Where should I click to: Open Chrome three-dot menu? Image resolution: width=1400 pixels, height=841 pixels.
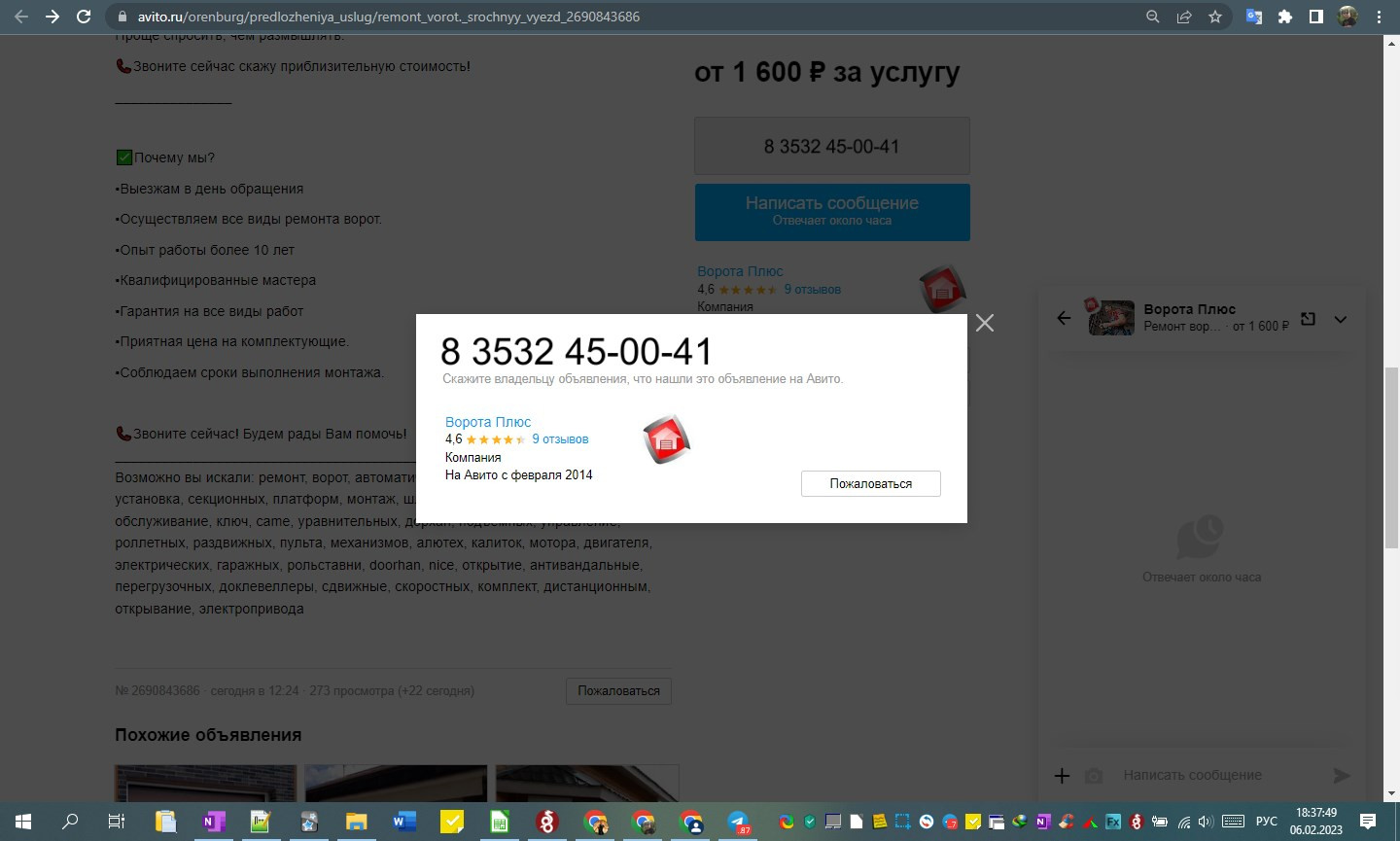[1379, 17]
